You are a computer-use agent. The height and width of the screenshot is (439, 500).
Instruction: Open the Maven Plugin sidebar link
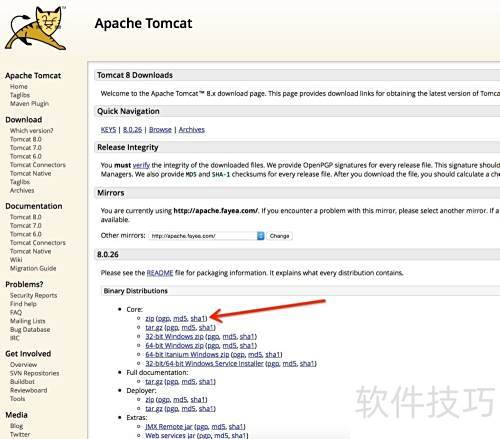pos(29,104)
